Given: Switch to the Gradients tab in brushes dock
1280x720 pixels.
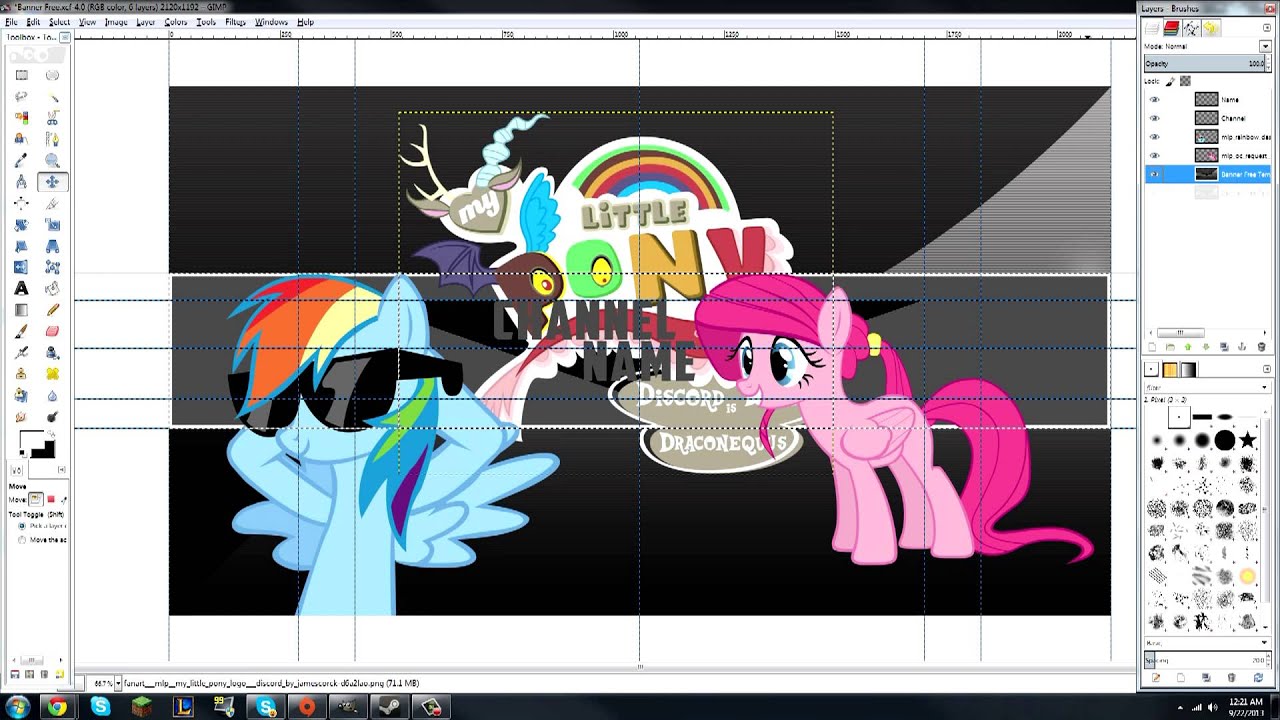Looking at the screenshot, I should [1189, 370].
